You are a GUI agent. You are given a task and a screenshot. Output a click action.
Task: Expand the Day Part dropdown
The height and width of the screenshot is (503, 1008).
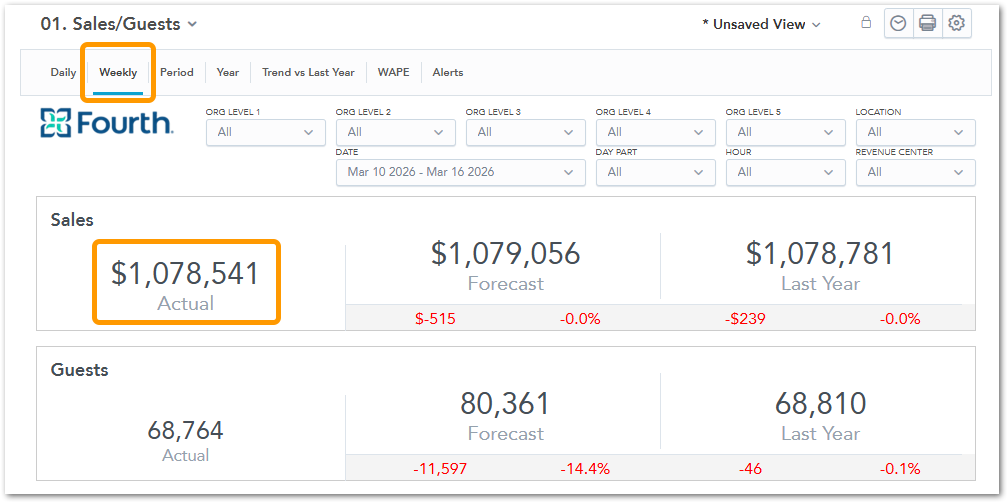(x=655, y=172)
